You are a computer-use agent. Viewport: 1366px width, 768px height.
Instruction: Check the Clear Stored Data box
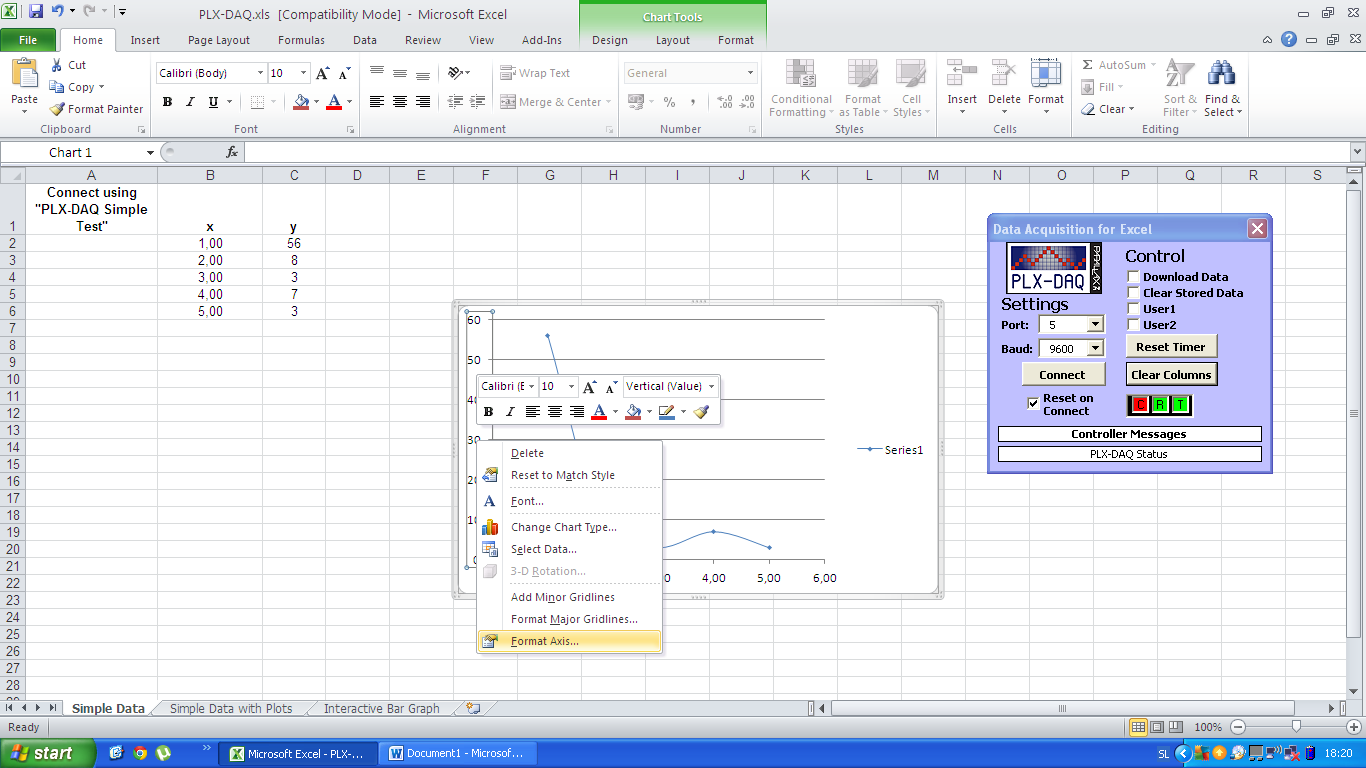pos(1133,292)
